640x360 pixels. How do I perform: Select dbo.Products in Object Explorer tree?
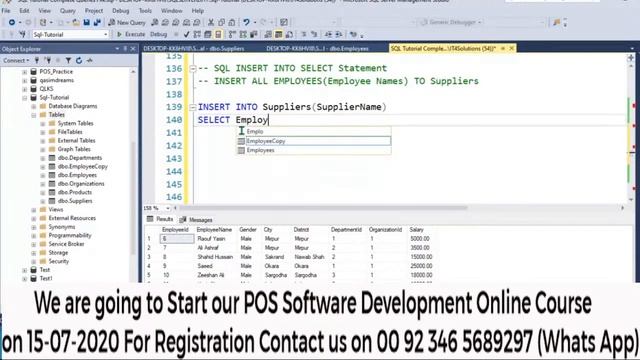click(x=74, y=192)
